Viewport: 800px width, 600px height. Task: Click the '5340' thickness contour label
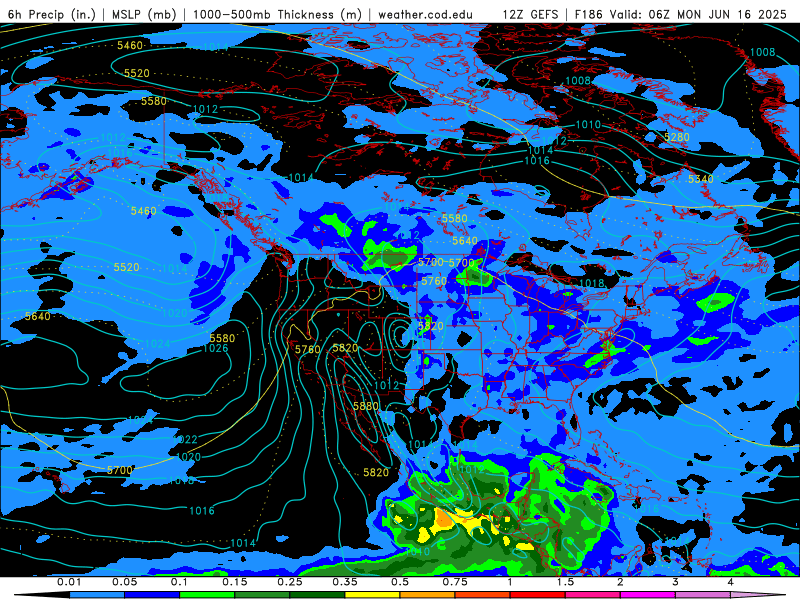coord(701,179)
